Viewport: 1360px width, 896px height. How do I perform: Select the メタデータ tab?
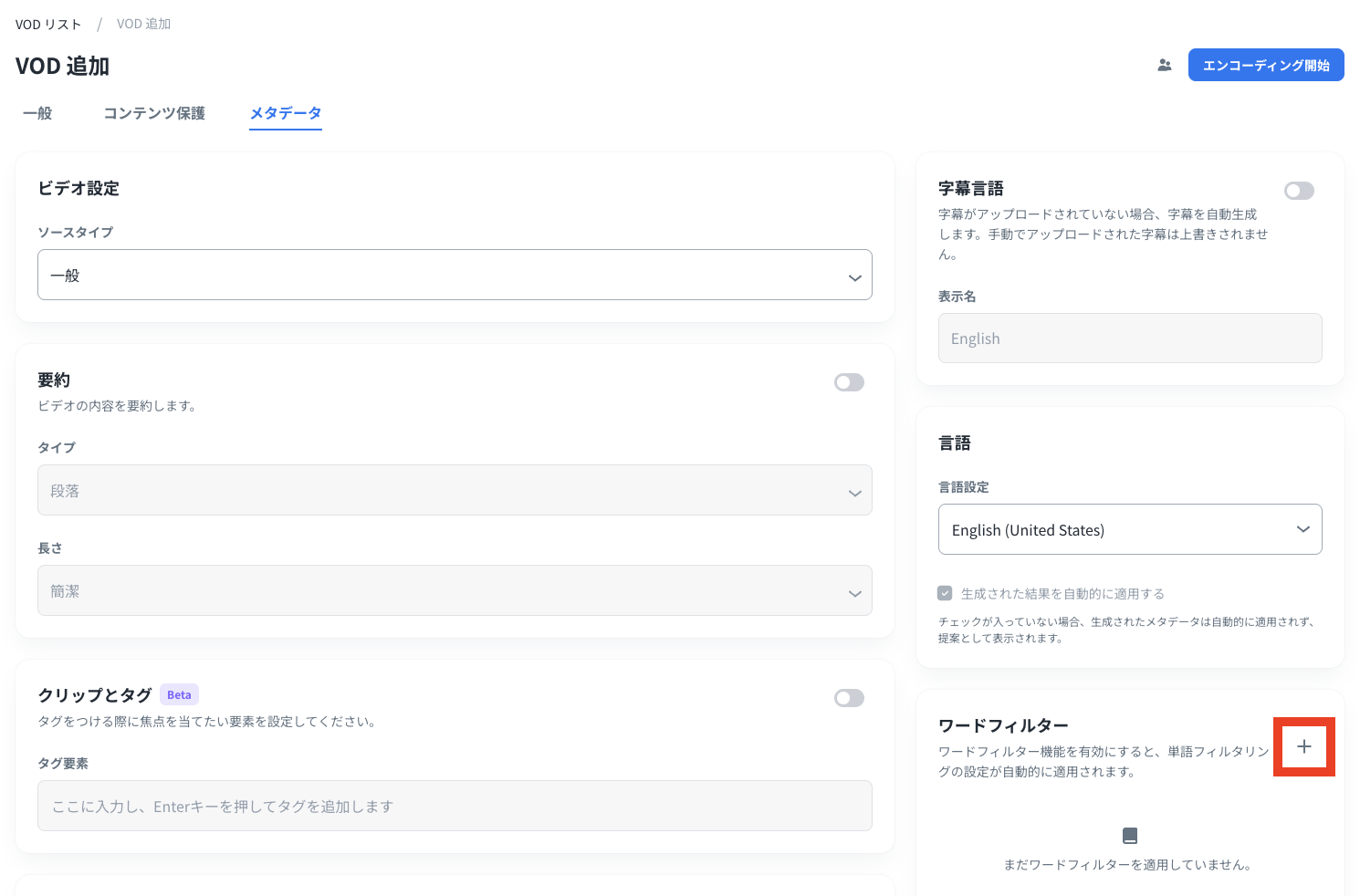point(286,113)
